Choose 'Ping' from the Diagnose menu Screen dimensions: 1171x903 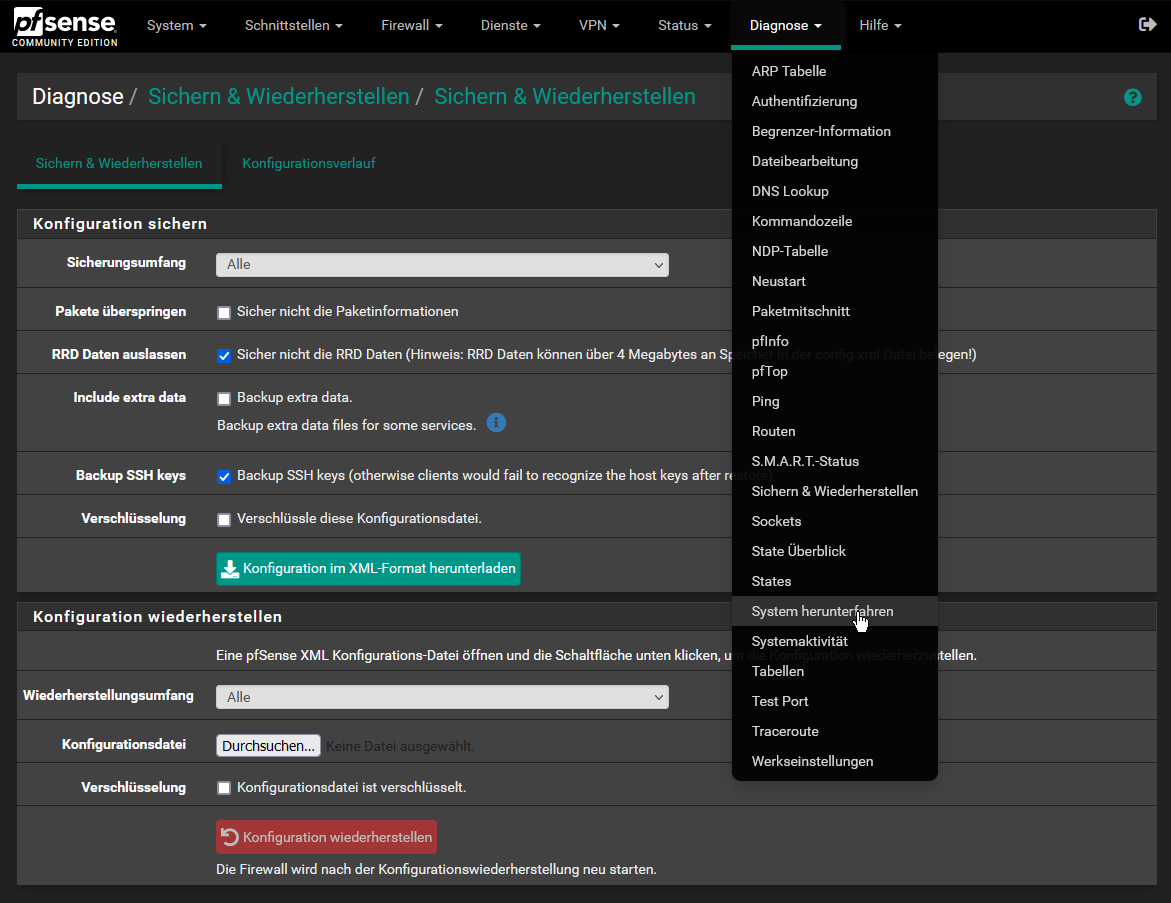(x=834, y=401)
